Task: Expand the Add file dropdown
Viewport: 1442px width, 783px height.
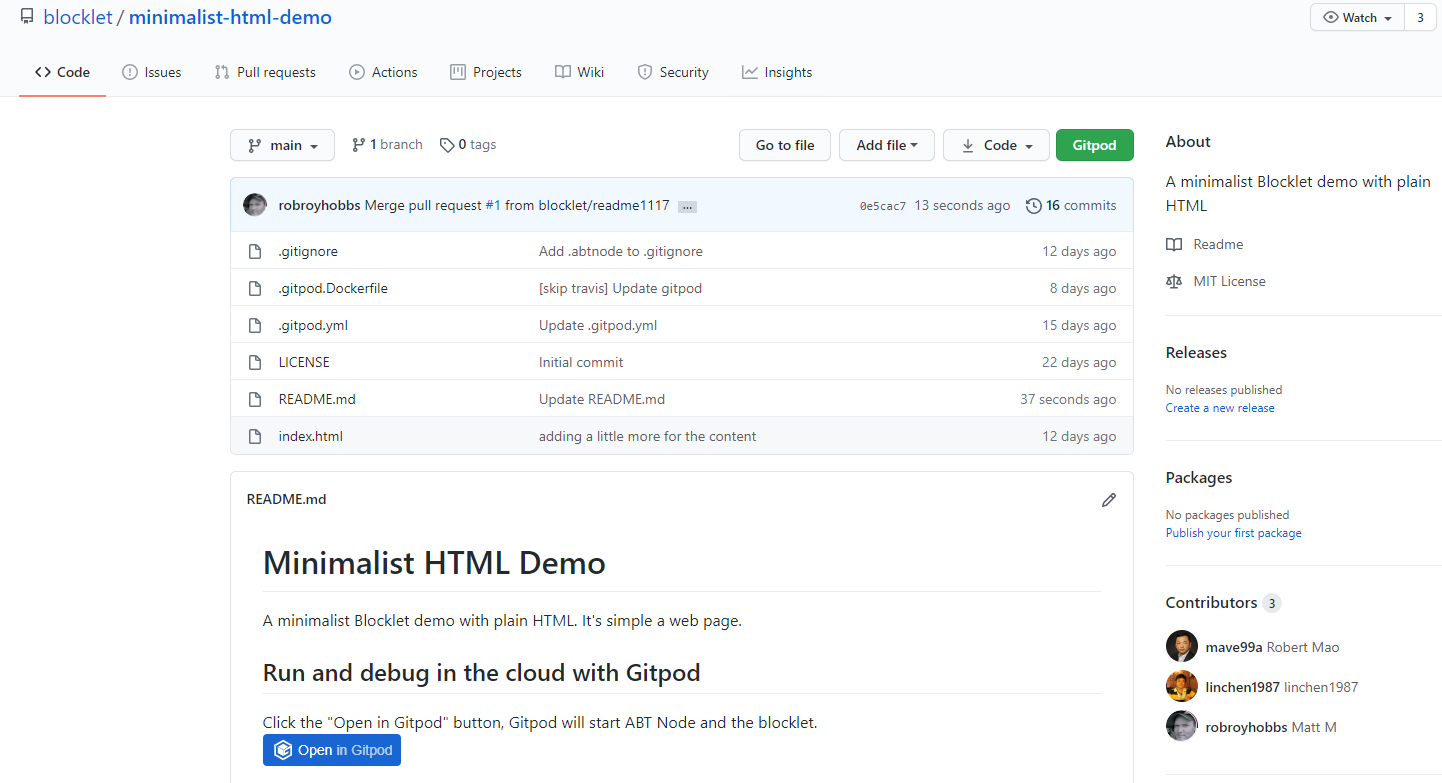Action: click(886, 145)
